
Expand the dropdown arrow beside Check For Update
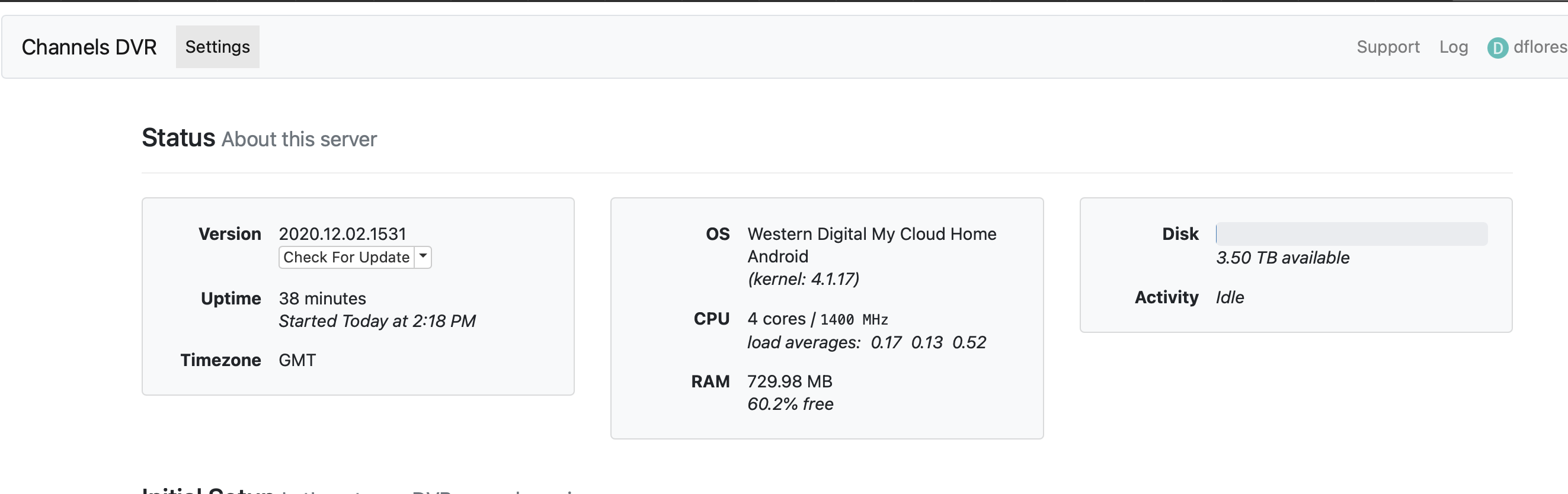click(423, 256)
